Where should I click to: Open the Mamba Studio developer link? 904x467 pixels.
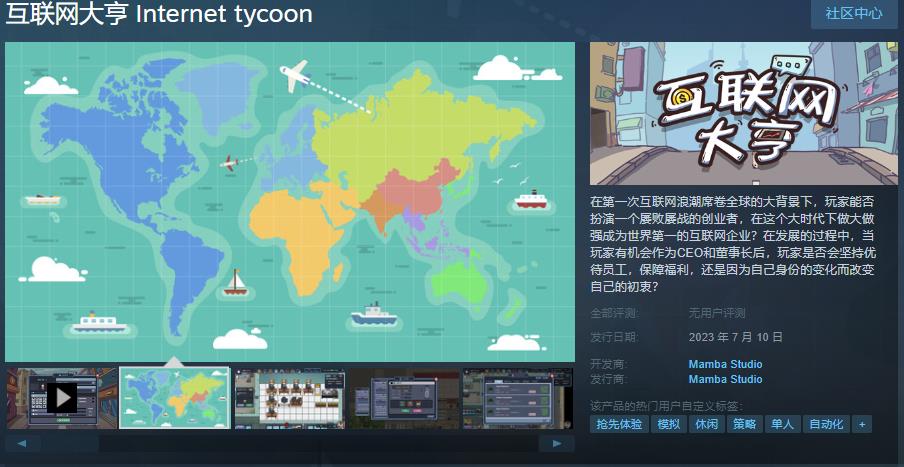point(725,364)
